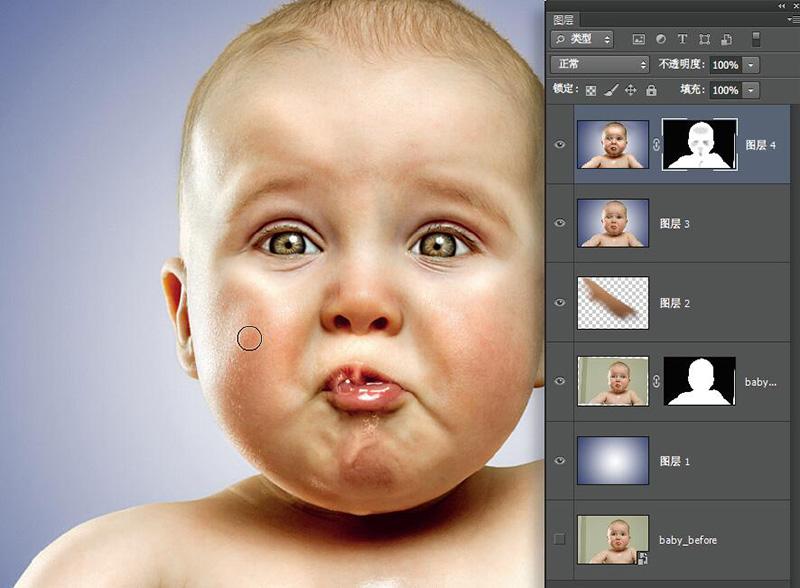Hide the baby masked layer's eye icon

(560, 381)
